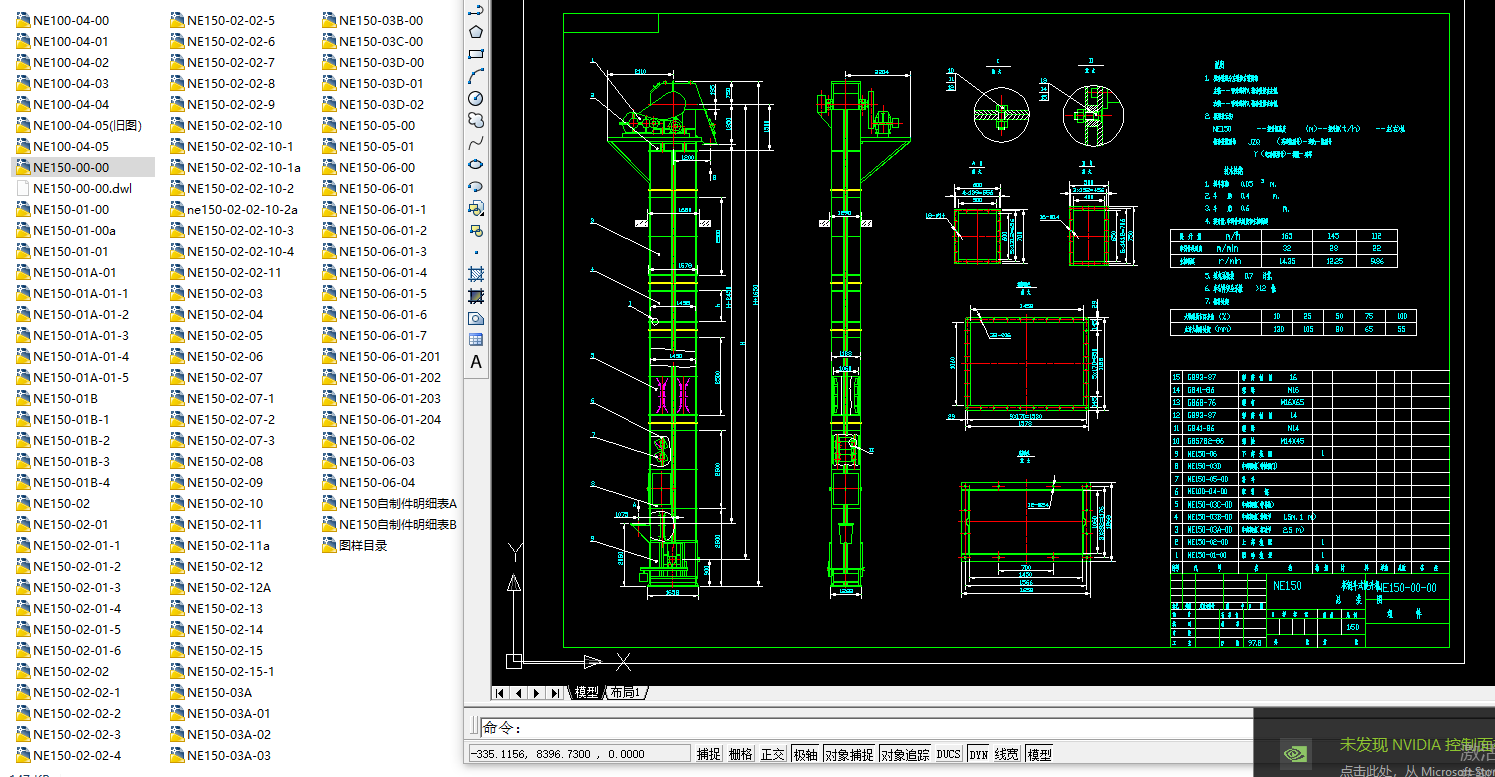The image size is (1495, 777).
Task: Toggle DYN dynamic input in status bar
Action: coord(978,754)
